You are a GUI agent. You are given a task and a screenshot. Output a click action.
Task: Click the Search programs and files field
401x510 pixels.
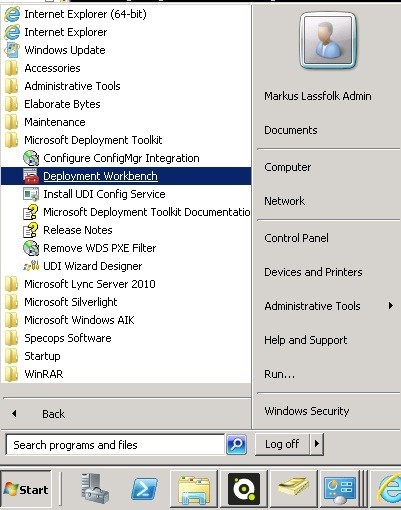pyautogui.click(x=115, y=445)
